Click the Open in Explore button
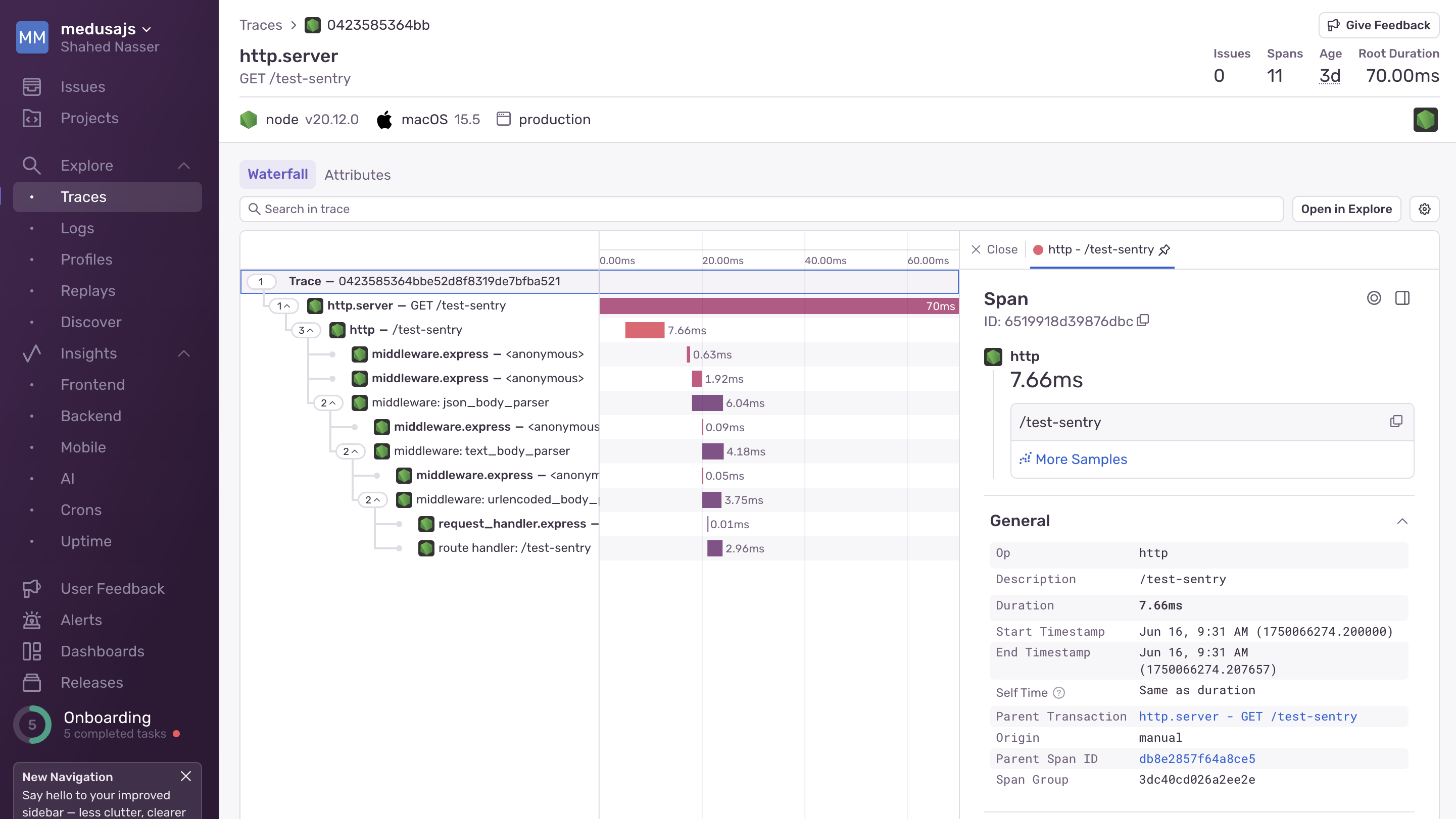The image size is (1456, 819). pos(1346,209)
